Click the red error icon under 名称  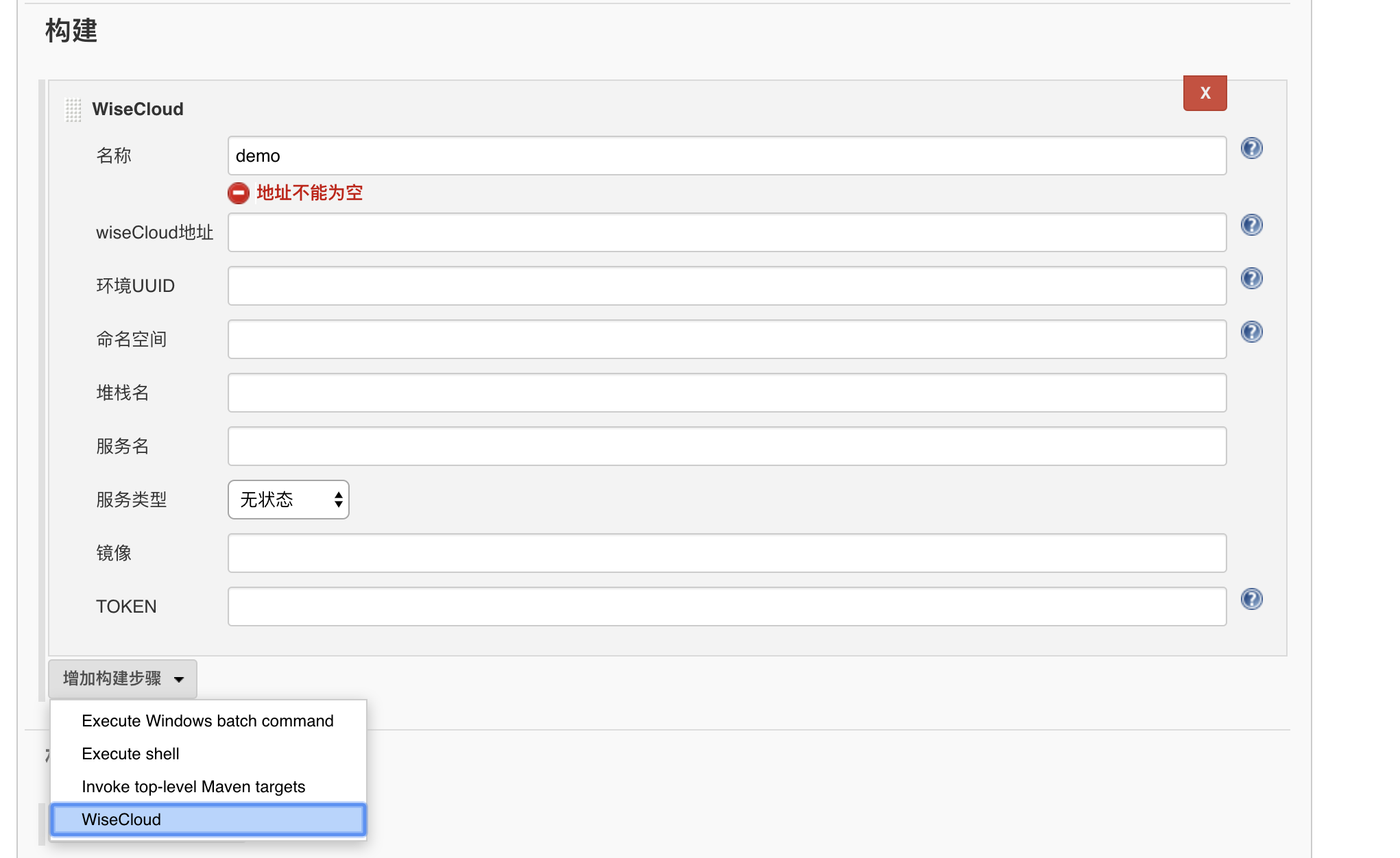tap(239, 193)
